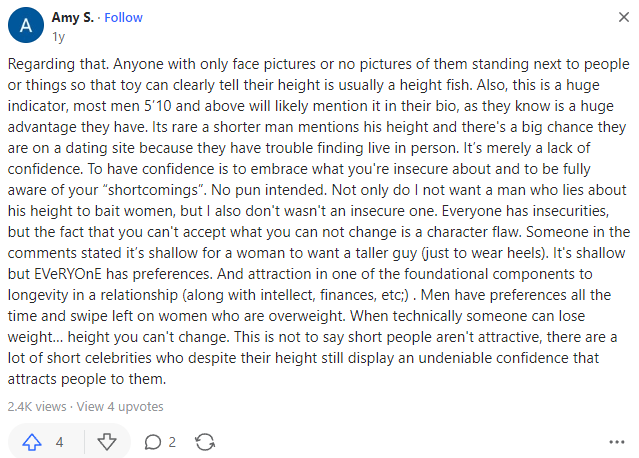Click the final line attracts people to them
This screenshot has height=458, width=639.
click(x=87, y=379)
